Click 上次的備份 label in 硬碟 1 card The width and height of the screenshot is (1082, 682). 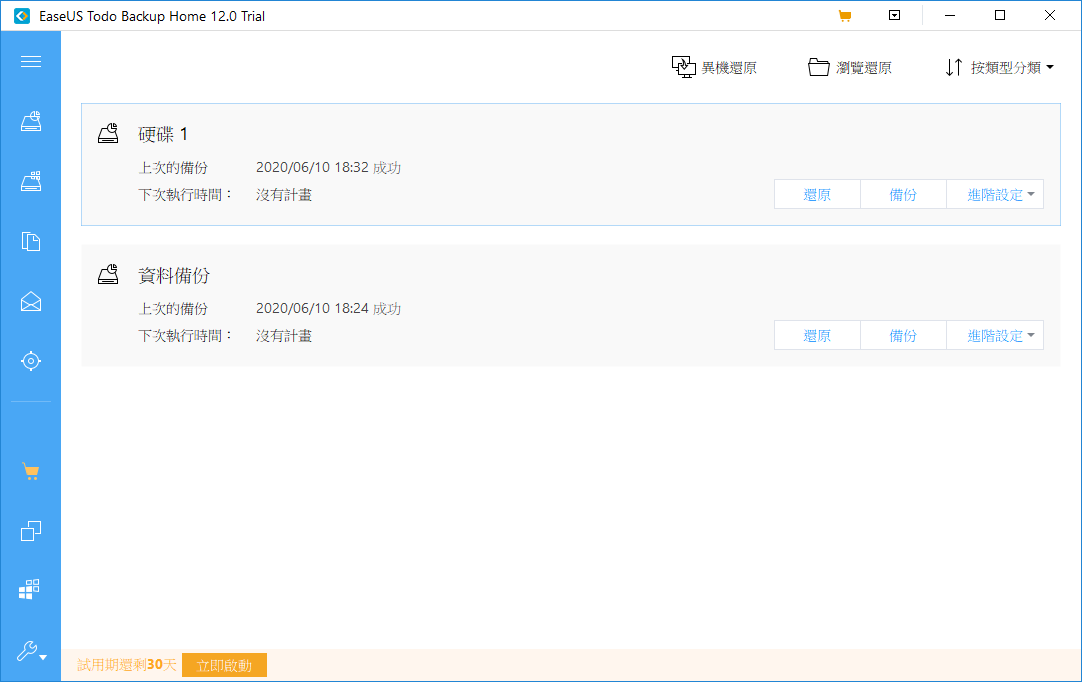pos(173,168)
